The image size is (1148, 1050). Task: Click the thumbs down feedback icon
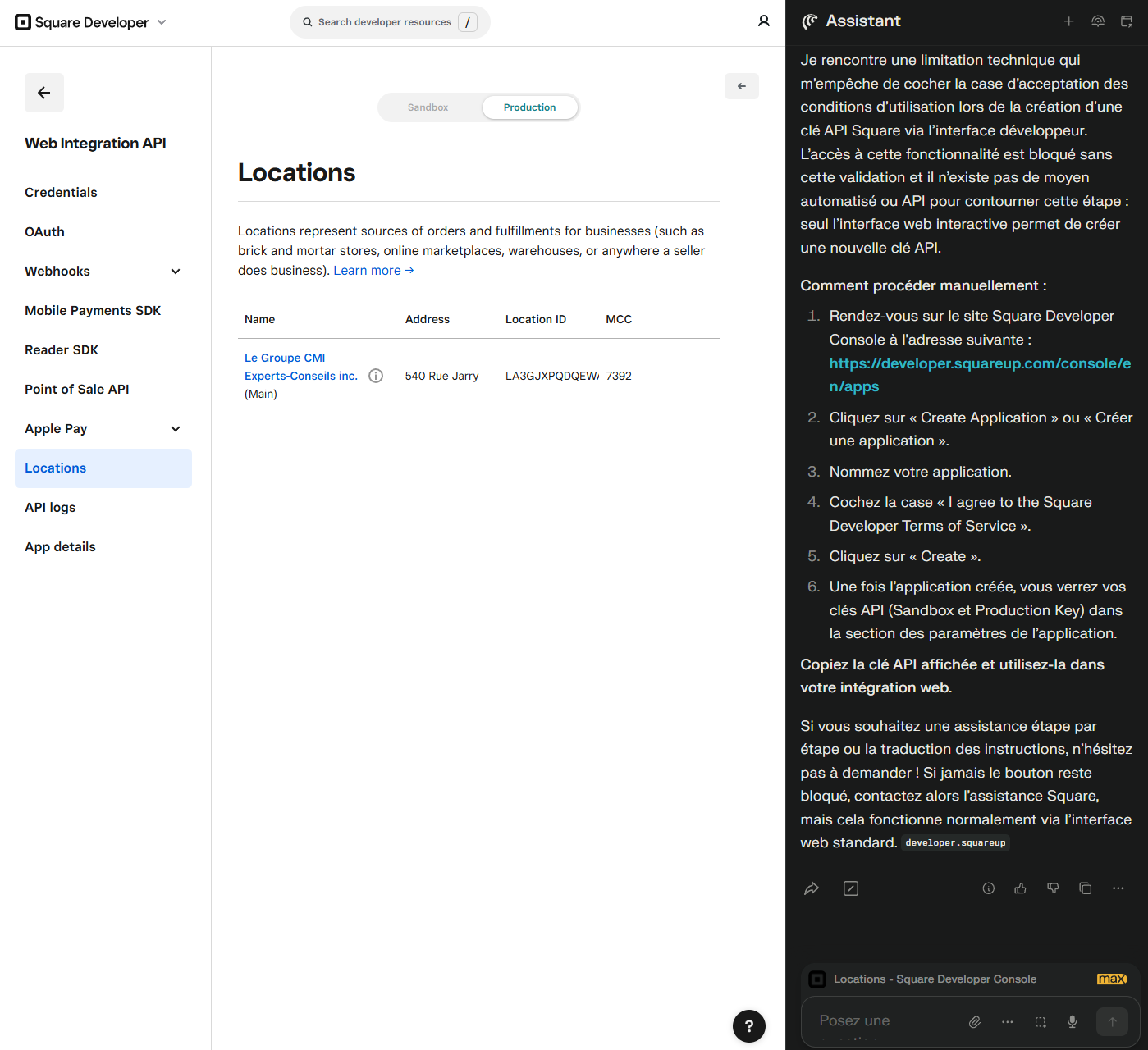(1053, 888)
